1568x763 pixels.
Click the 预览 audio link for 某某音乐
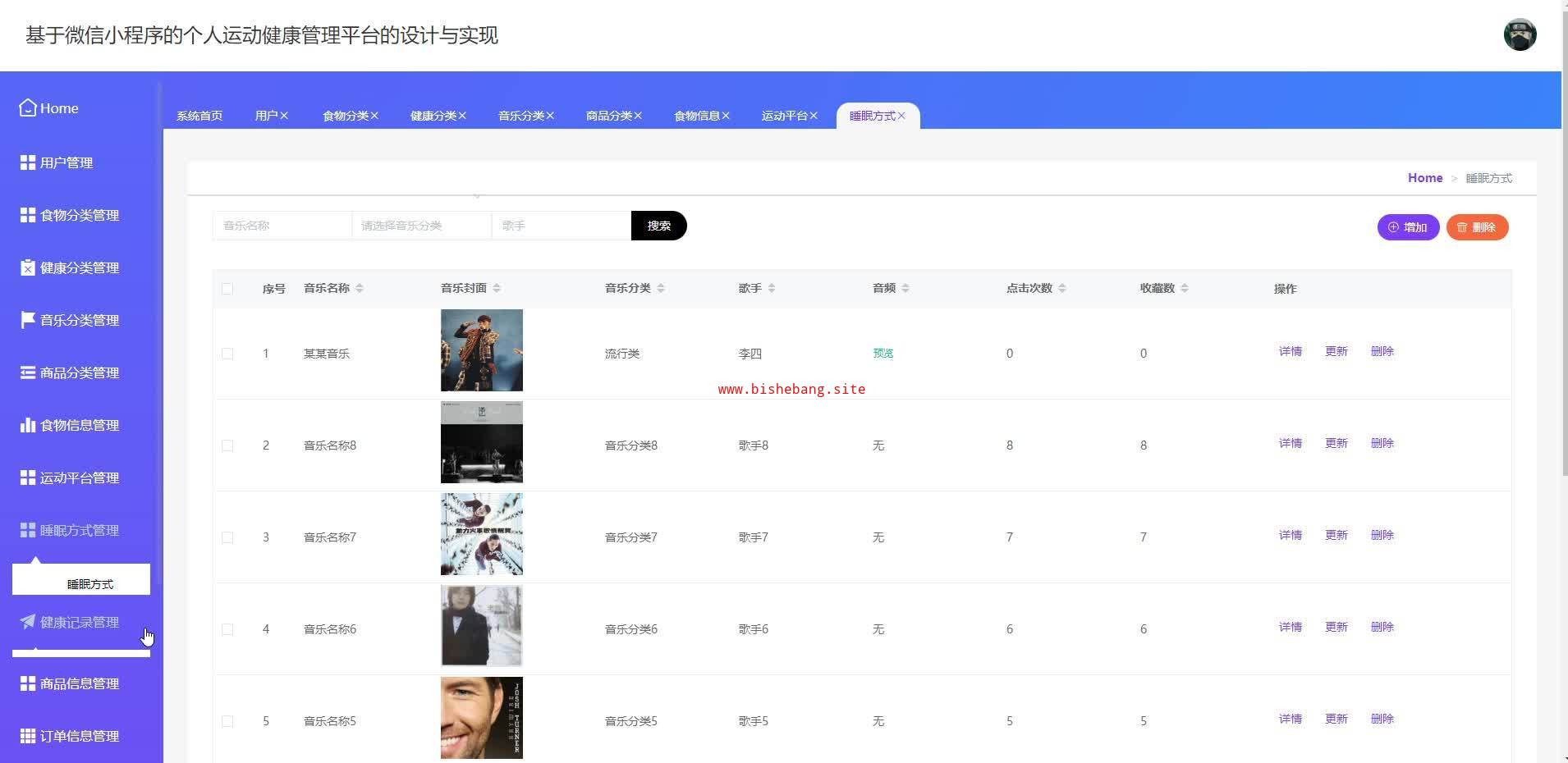click(x=883, y=354)
